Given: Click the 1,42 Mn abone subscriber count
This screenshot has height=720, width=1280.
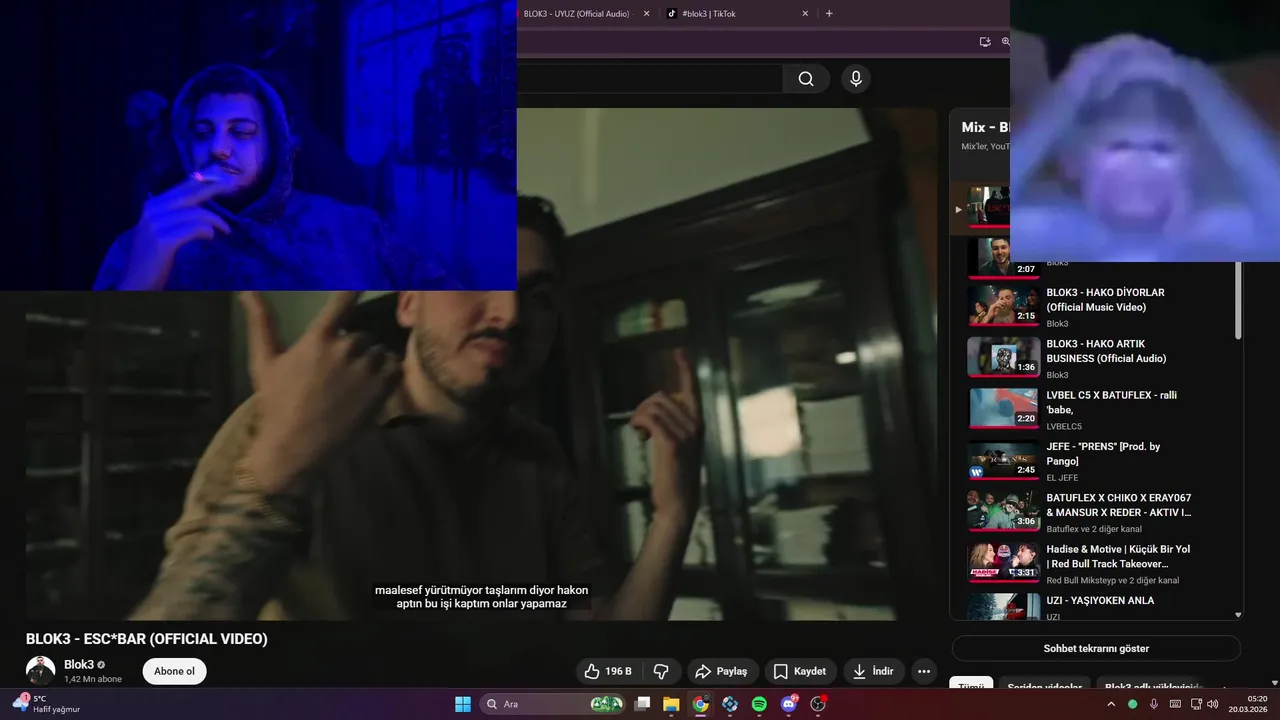Looking at the screenshot, I should pyautogui.click(x=93, y=679).
